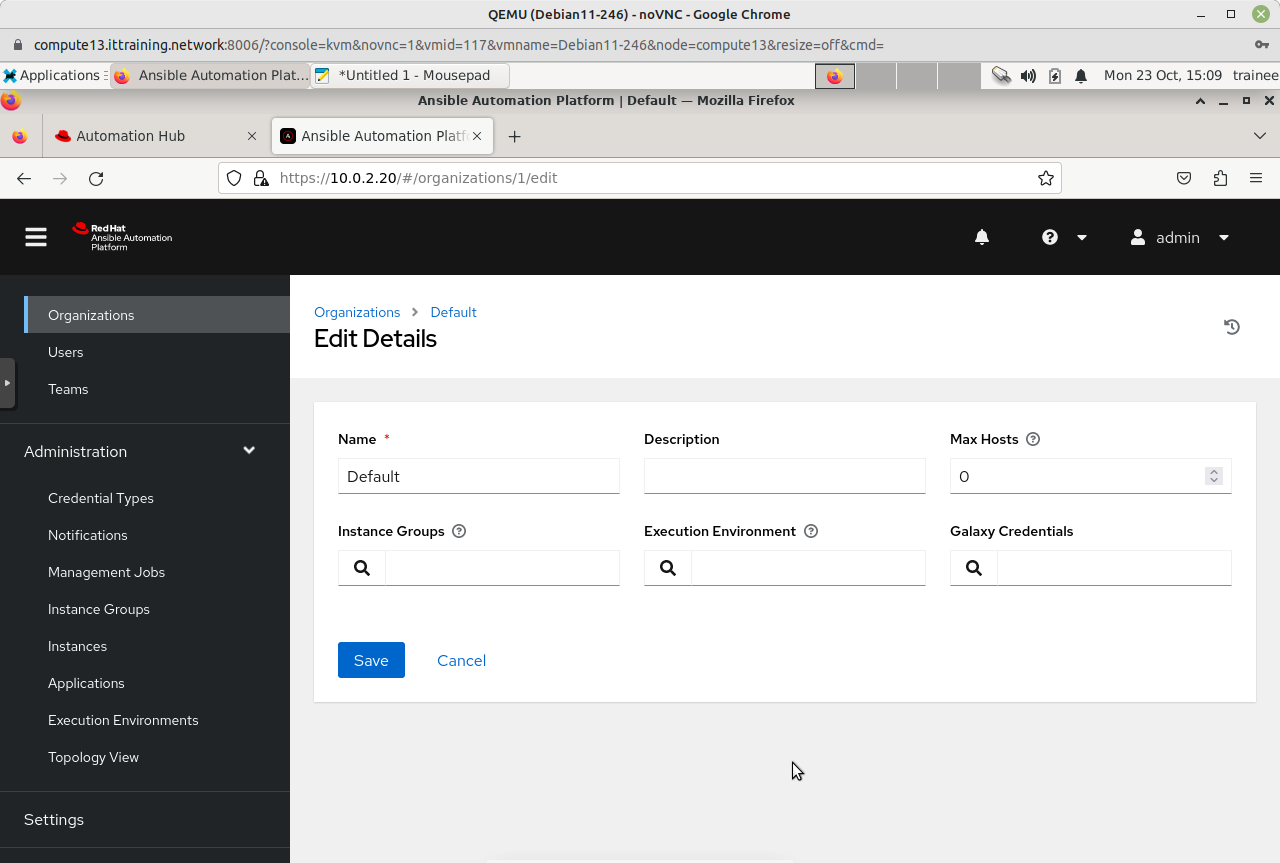Open Galaxy Credentials search lookup
1280x863 pixels.
coord(974,568)
